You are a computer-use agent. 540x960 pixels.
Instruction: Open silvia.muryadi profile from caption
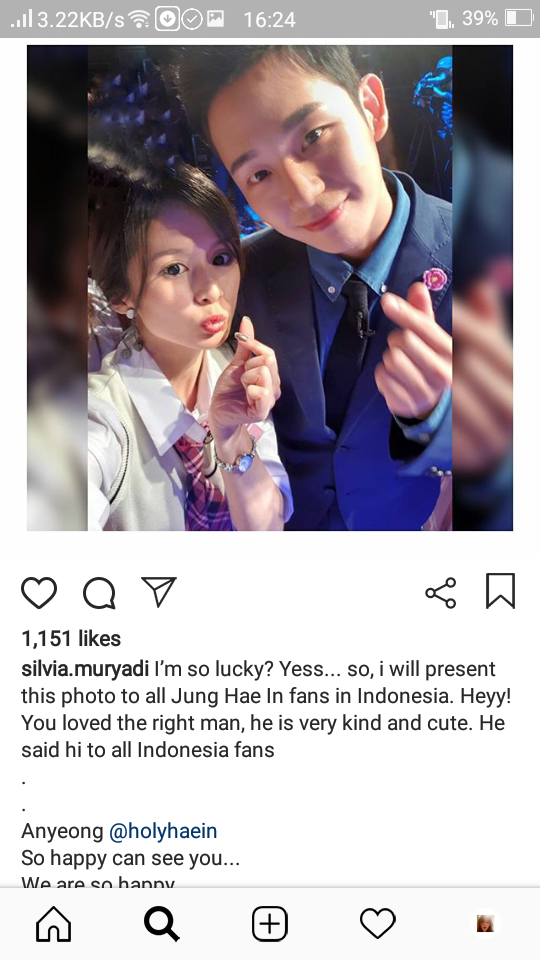pos(85,669)
